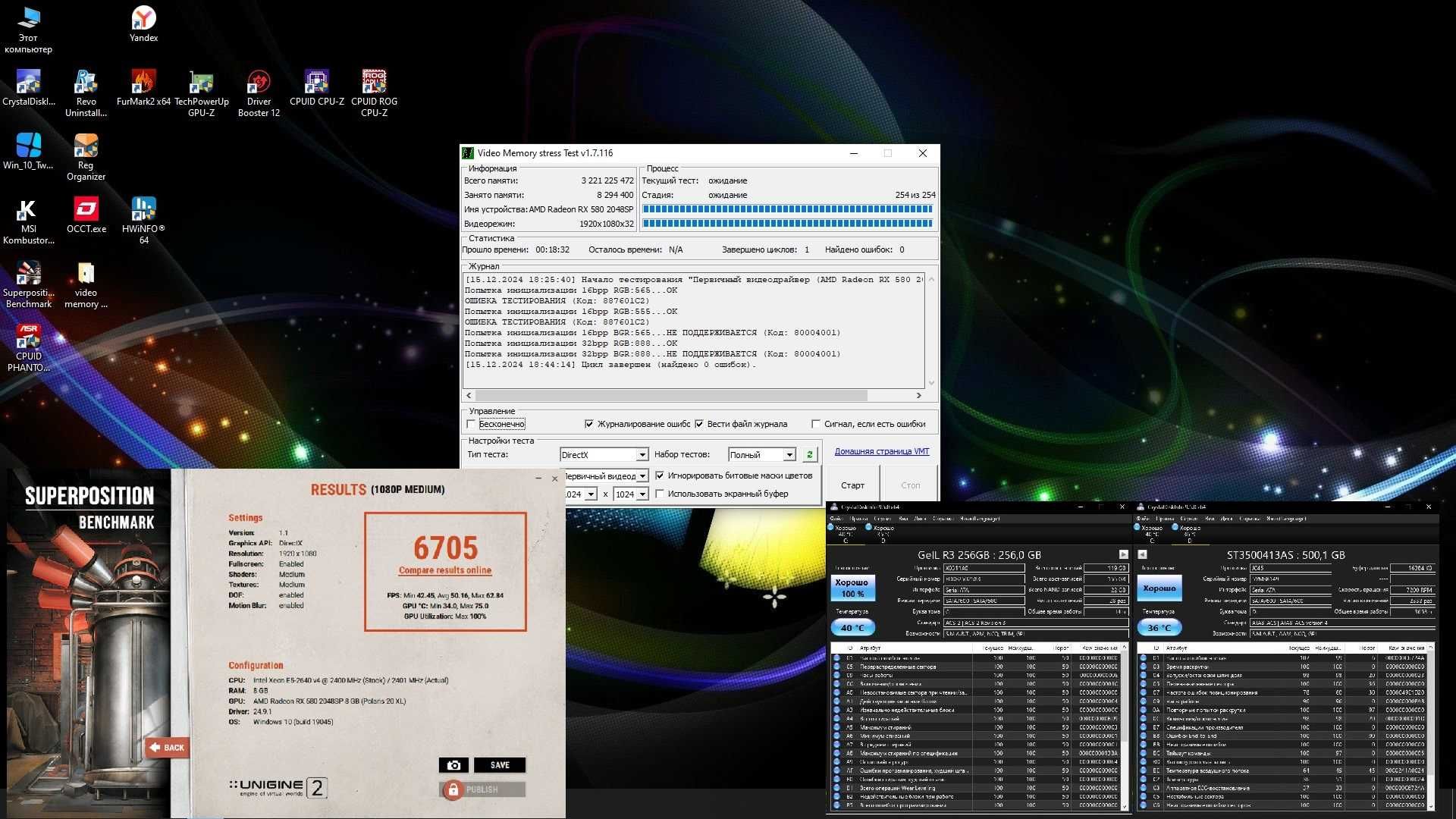Go to previous disk arrow in ST3500413AS window
Viewport: 1456px width, 819px height.
point(1142,554)
